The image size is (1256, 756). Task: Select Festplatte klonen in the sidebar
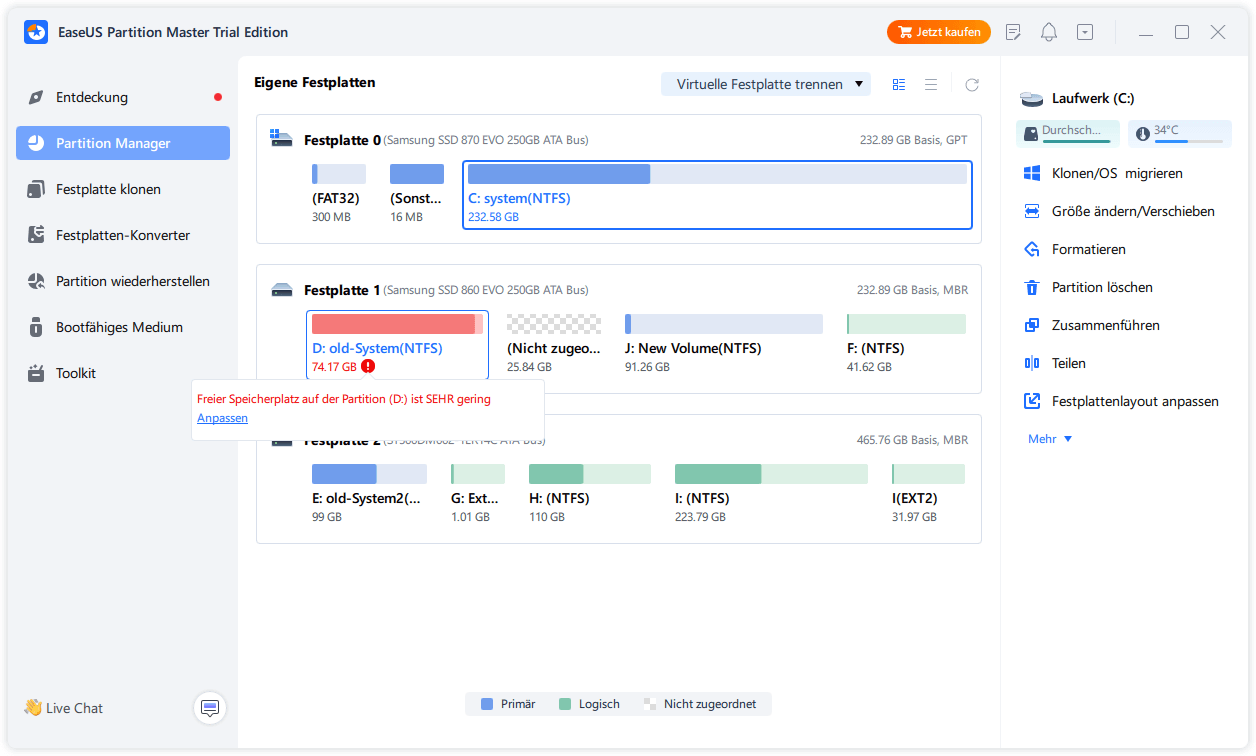[x=123, y=189]
